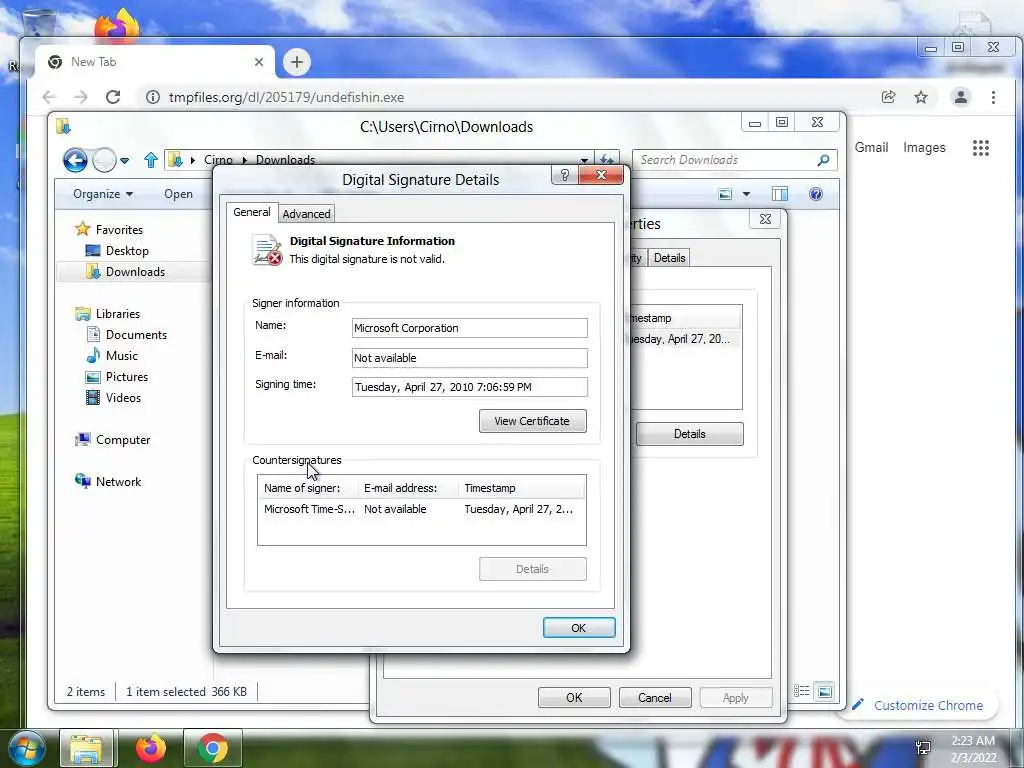Select the Microsoft Time-S... countersignature row
This screenshot has height=768, width=1024.
click(421, 509)
